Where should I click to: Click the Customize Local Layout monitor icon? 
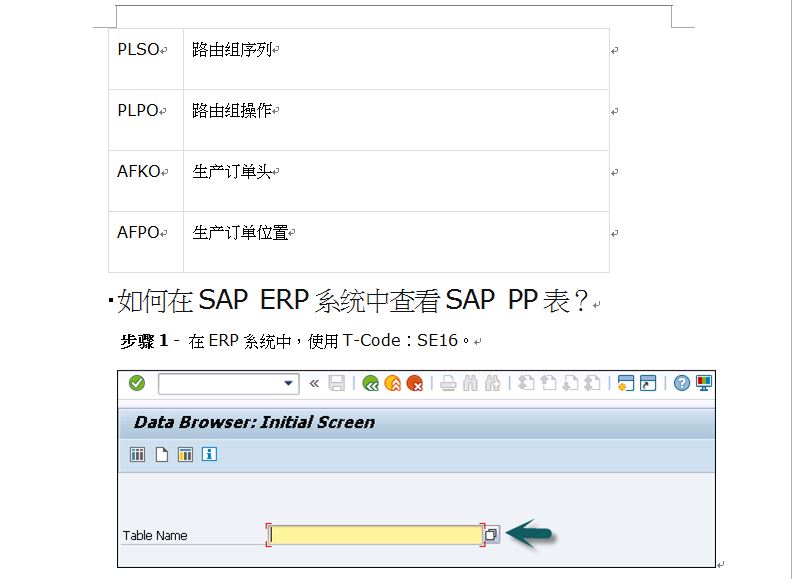click(x=704, y=383)
